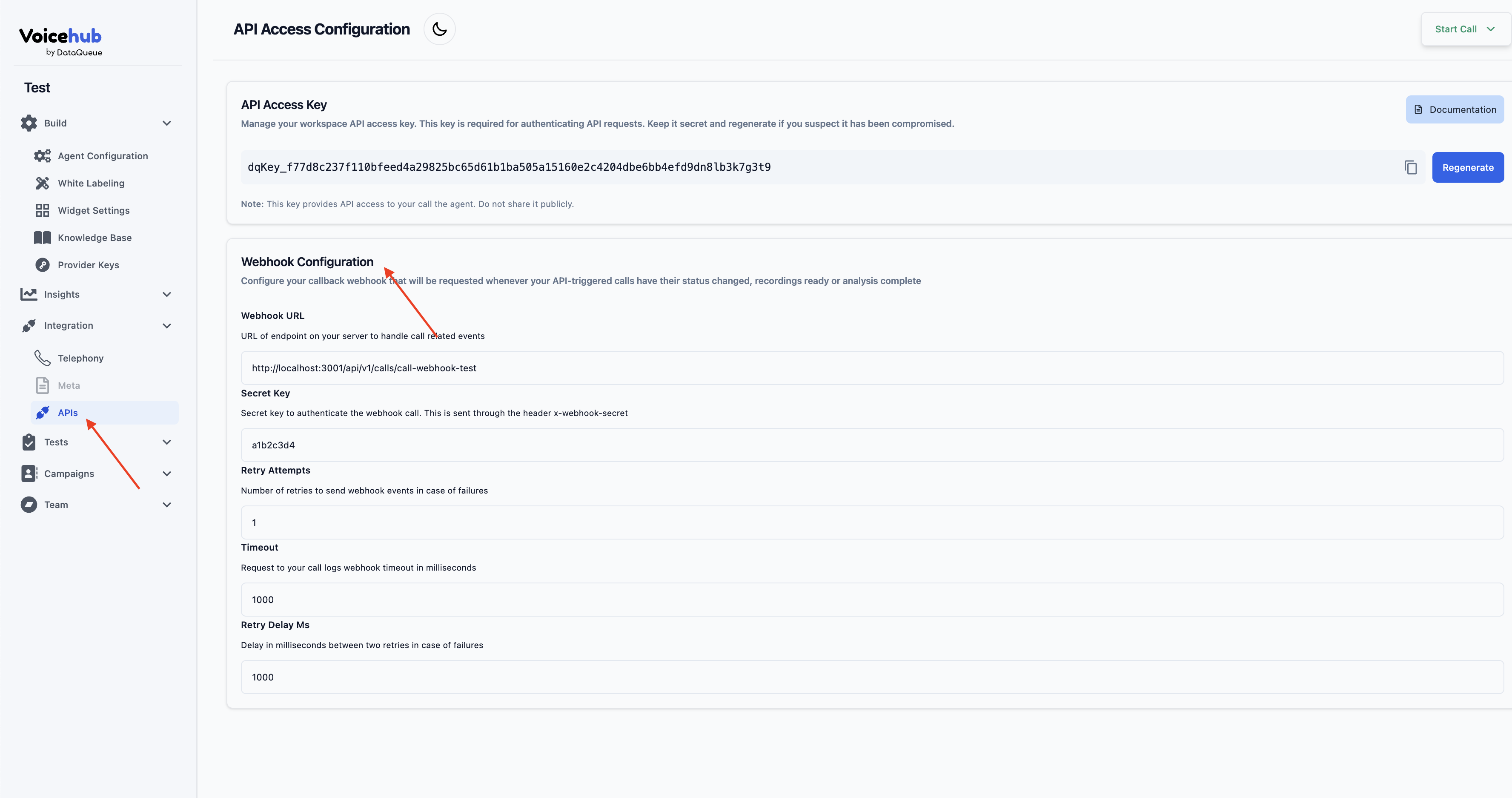Click the Telephony phone icon
This screenshot has height=798, width=1512.
coord(42,358)
